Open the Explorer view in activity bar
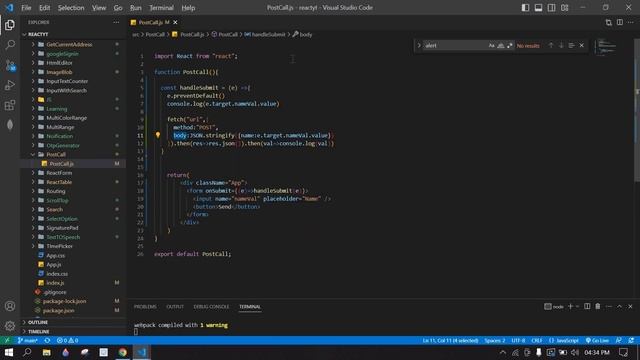 [10, 25]
